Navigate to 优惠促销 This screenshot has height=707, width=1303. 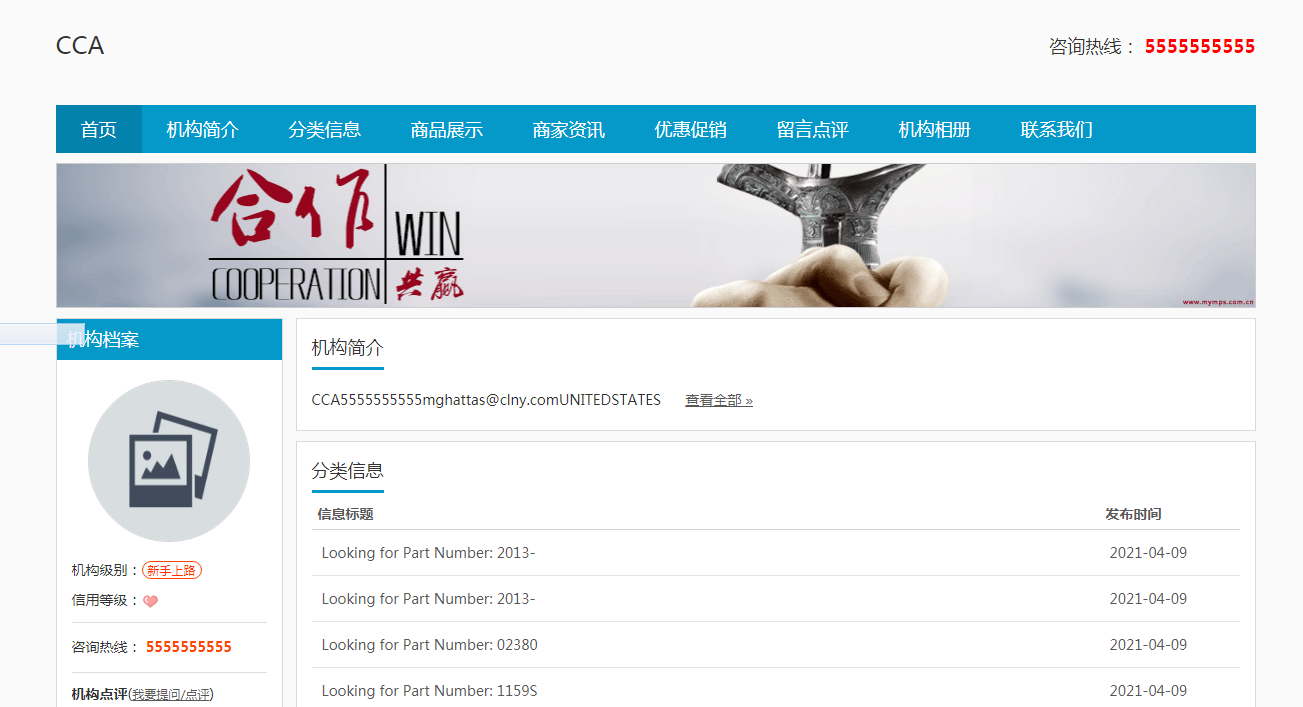(690, 130)
